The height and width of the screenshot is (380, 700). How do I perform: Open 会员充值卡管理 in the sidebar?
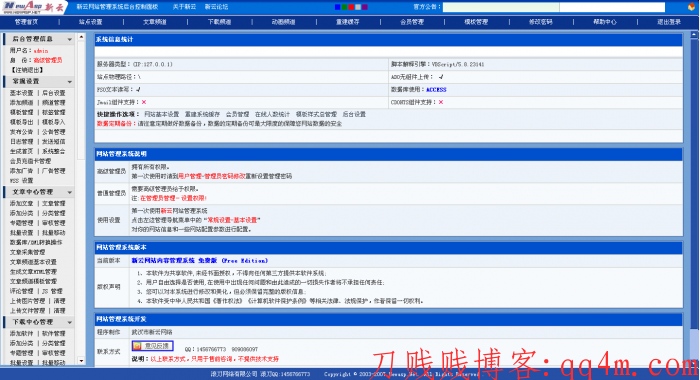30,161
